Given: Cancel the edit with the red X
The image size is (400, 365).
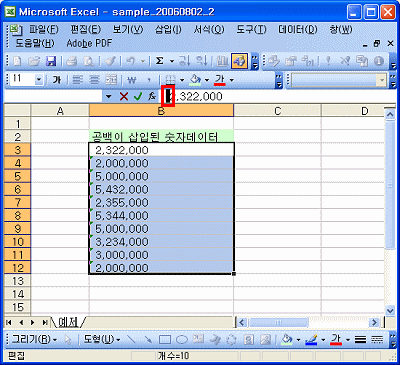Looking at the screenshot, I should pos(124,97).
